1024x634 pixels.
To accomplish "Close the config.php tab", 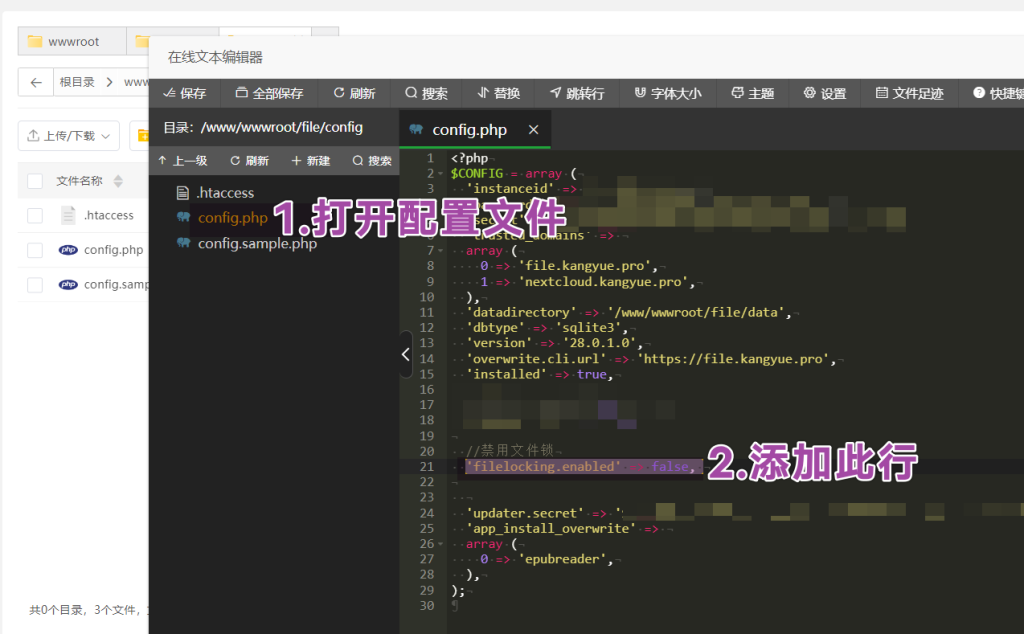I will click(x=534, y=129).
